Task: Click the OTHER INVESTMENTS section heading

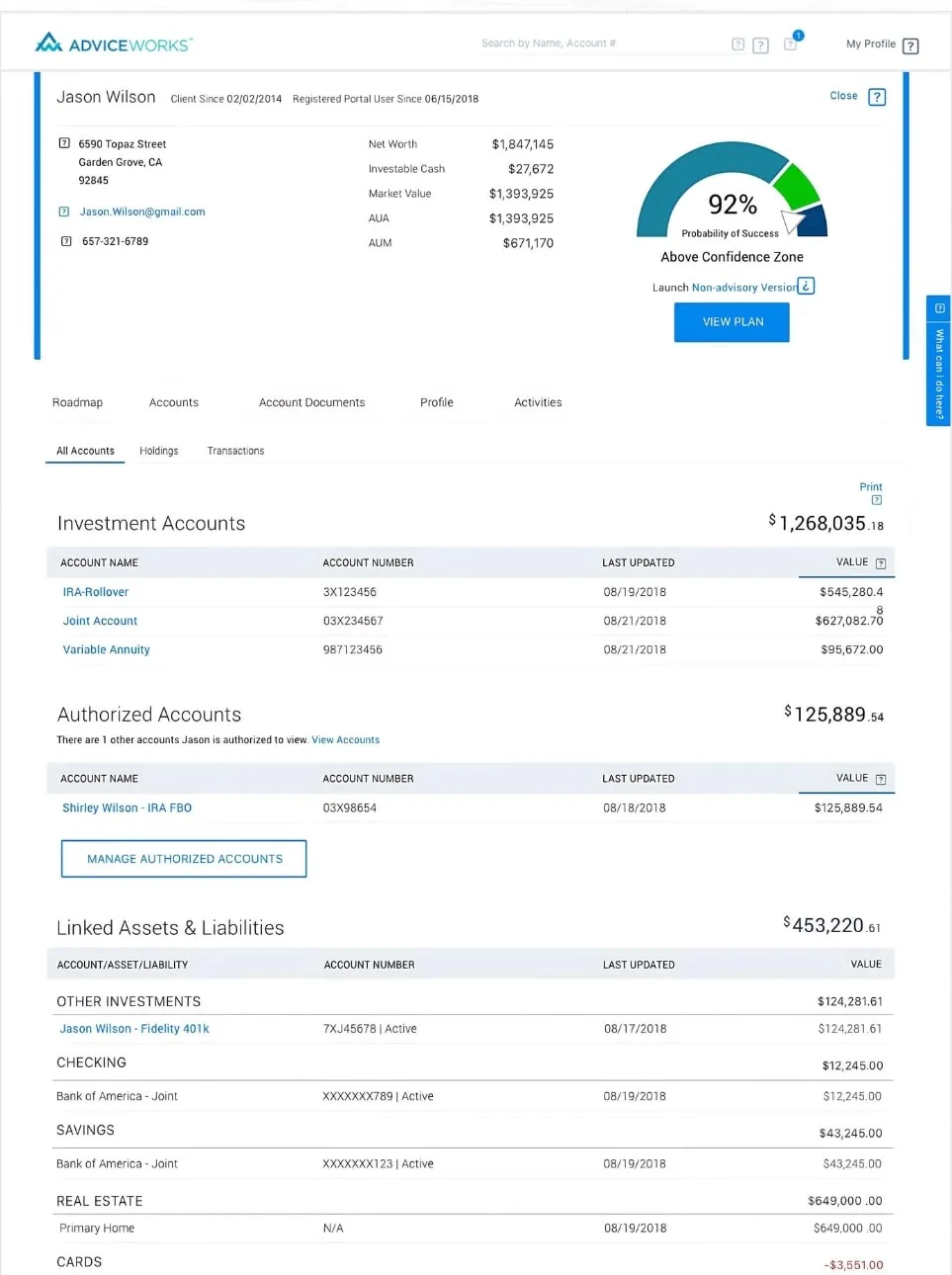Action: coord(129,1001)
